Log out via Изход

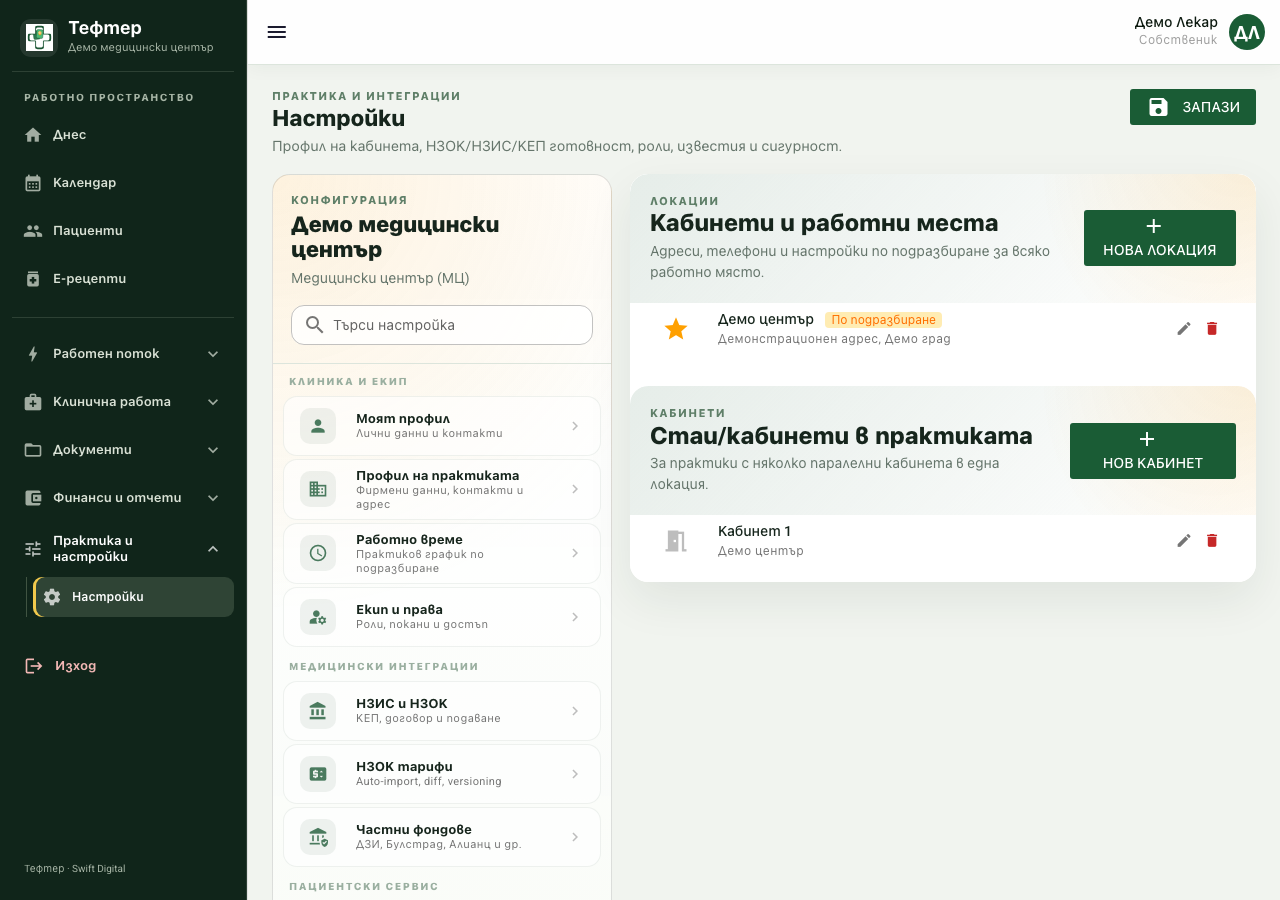[x=123, y=666]
